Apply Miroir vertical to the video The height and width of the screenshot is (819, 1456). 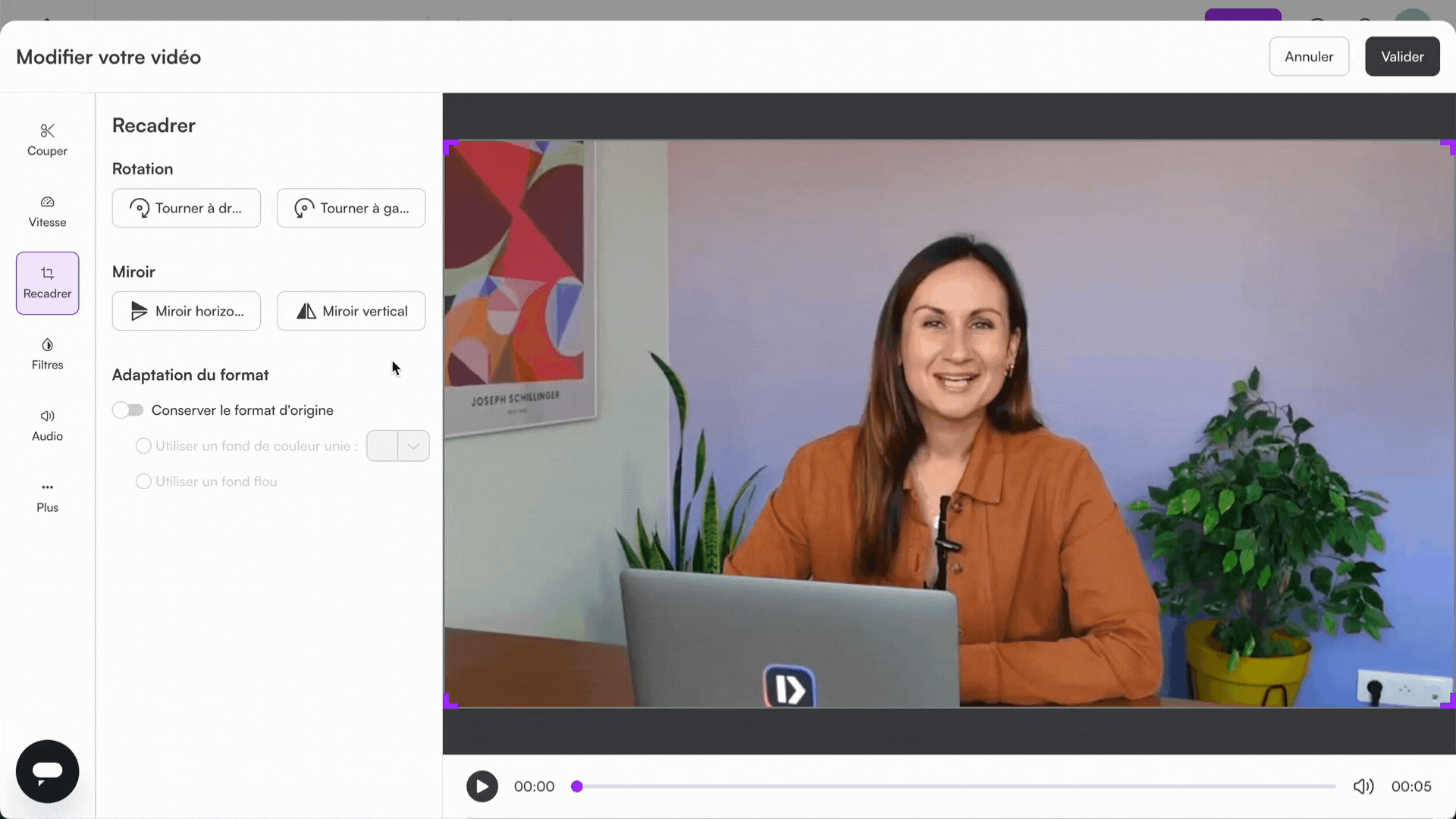point(350,311)
